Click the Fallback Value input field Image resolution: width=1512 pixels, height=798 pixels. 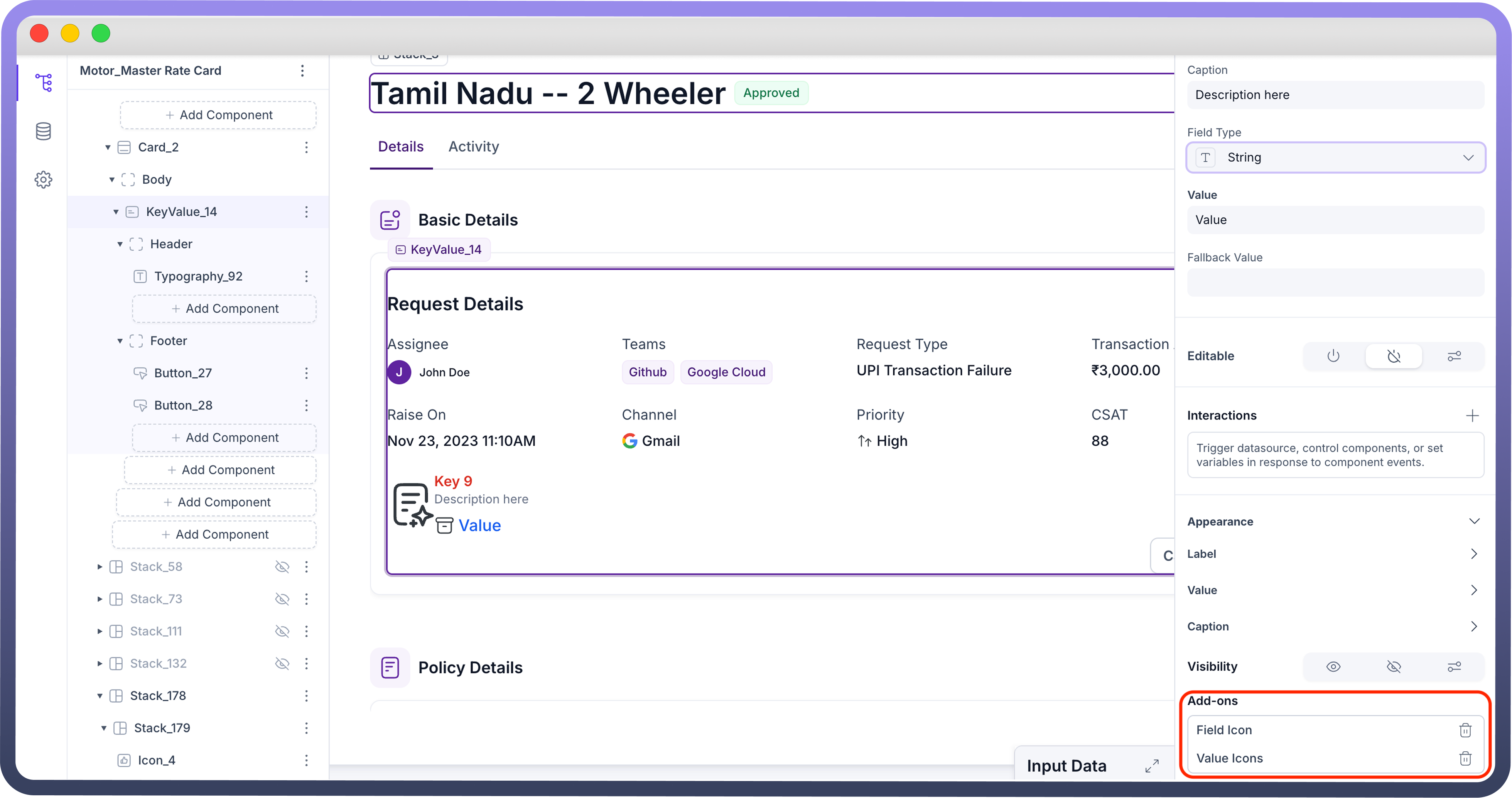1335,282
